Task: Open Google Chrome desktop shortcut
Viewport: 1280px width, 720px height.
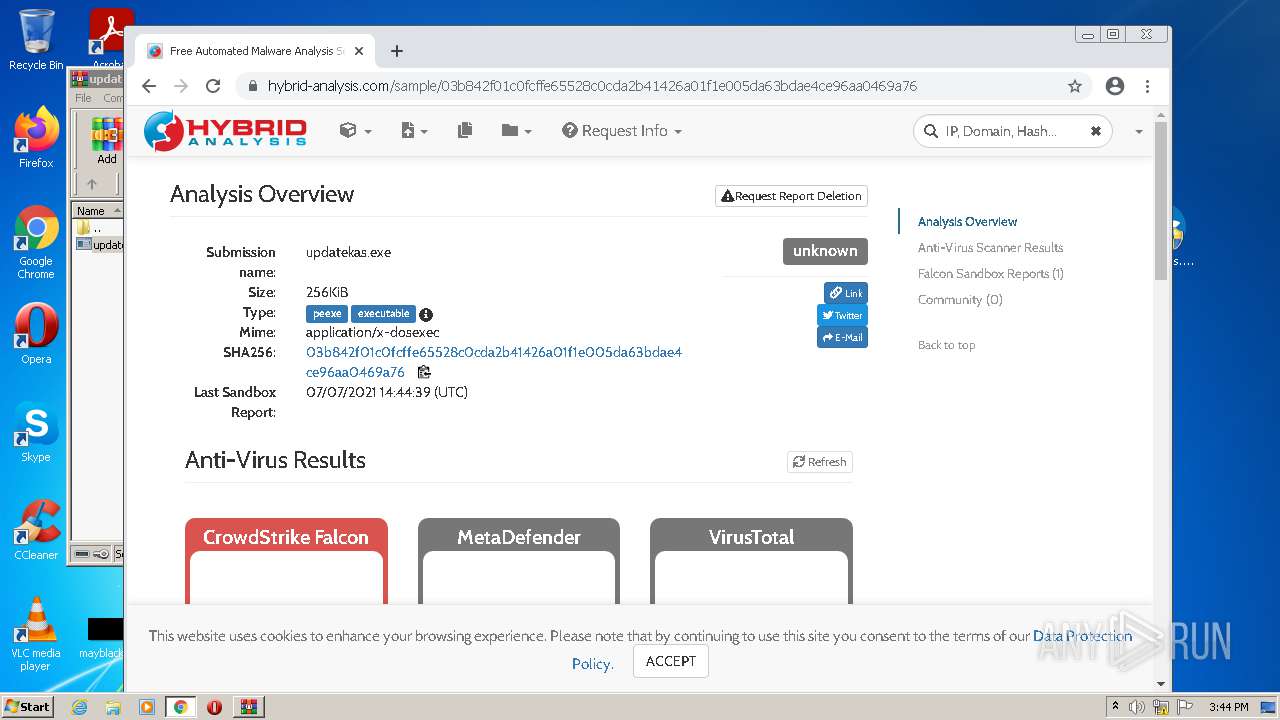Action: click(36, 242)
